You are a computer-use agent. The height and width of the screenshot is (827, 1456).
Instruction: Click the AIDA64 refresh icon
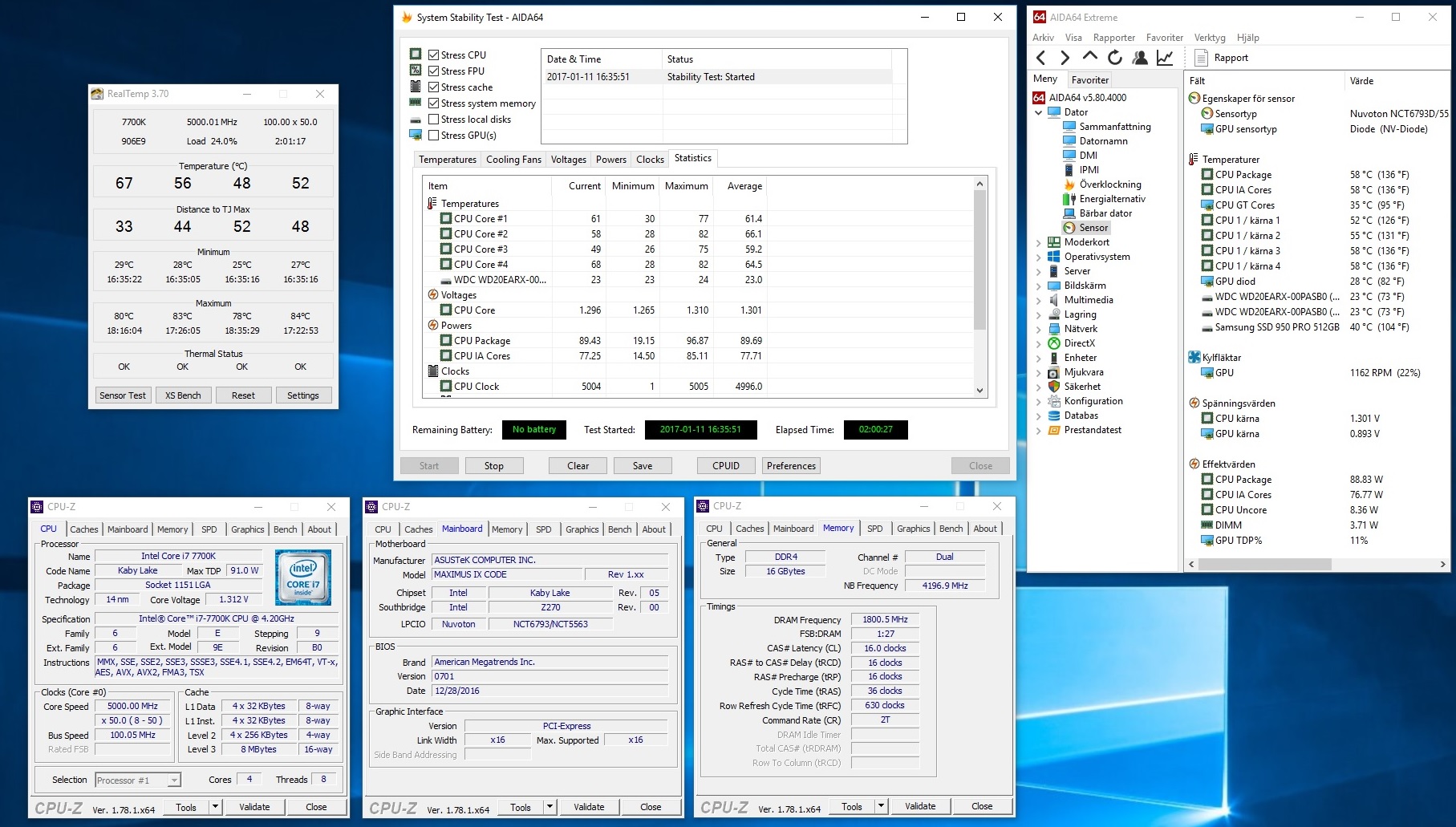(x=1115, y=58)
